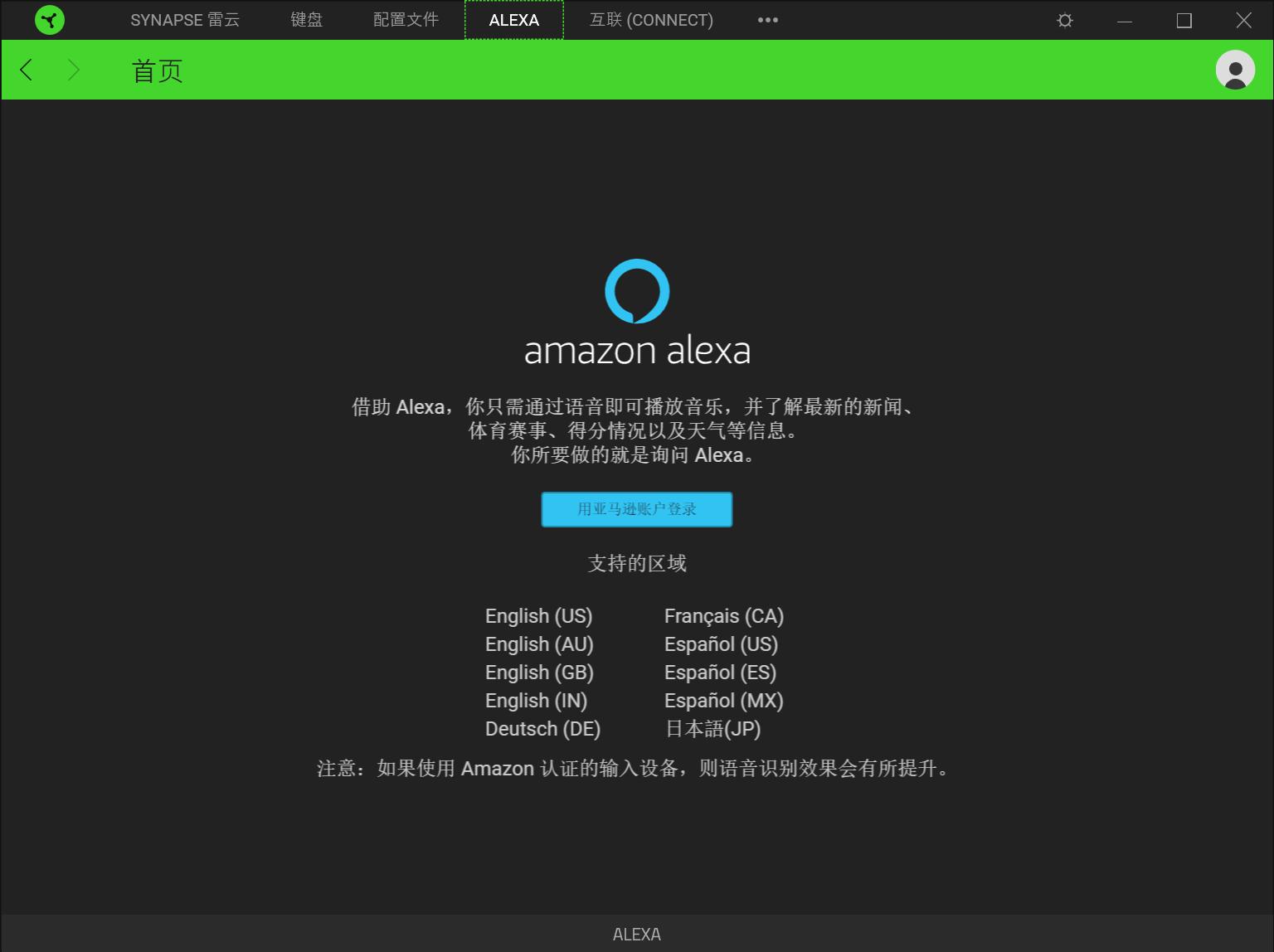Click the amazon alexa wordmark

(x=637, y=351)
